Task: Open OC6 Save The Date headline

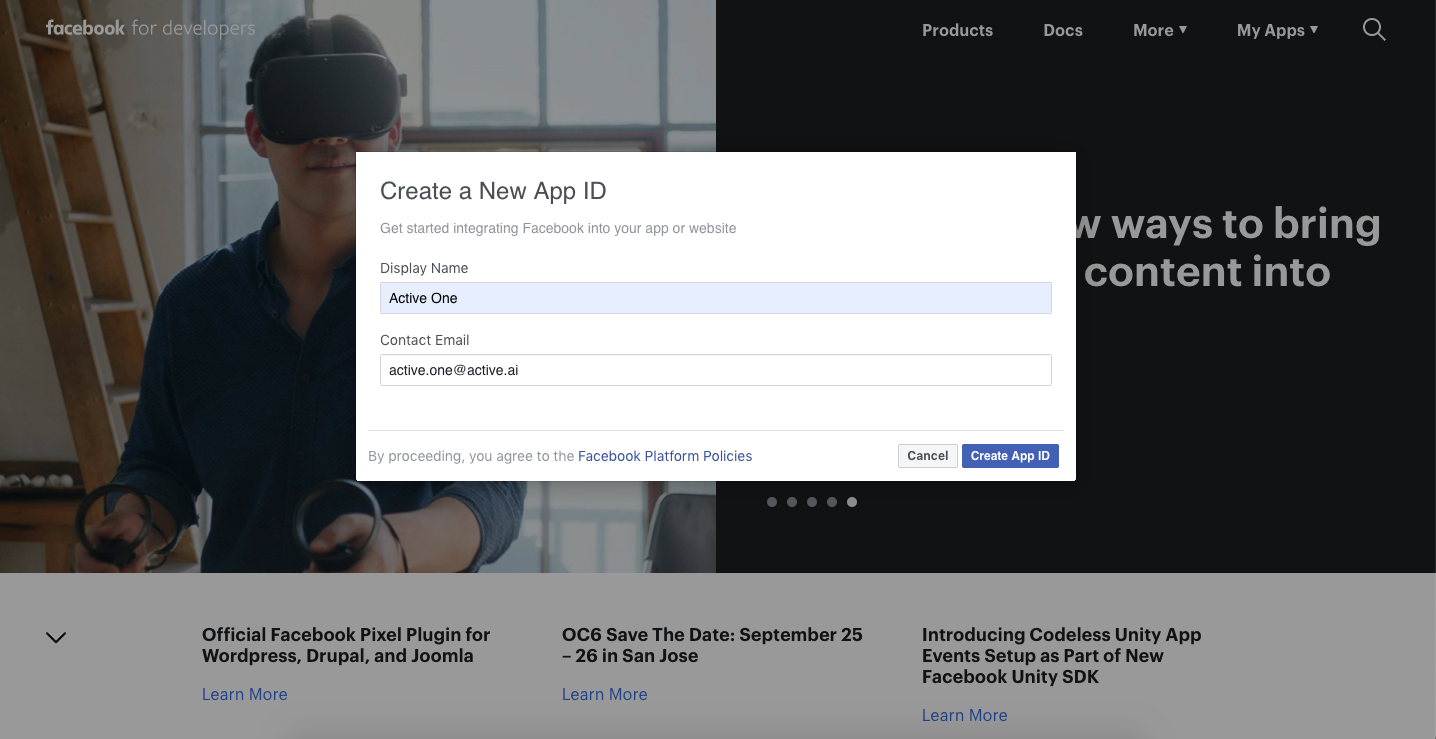Action: pos(712,645)
